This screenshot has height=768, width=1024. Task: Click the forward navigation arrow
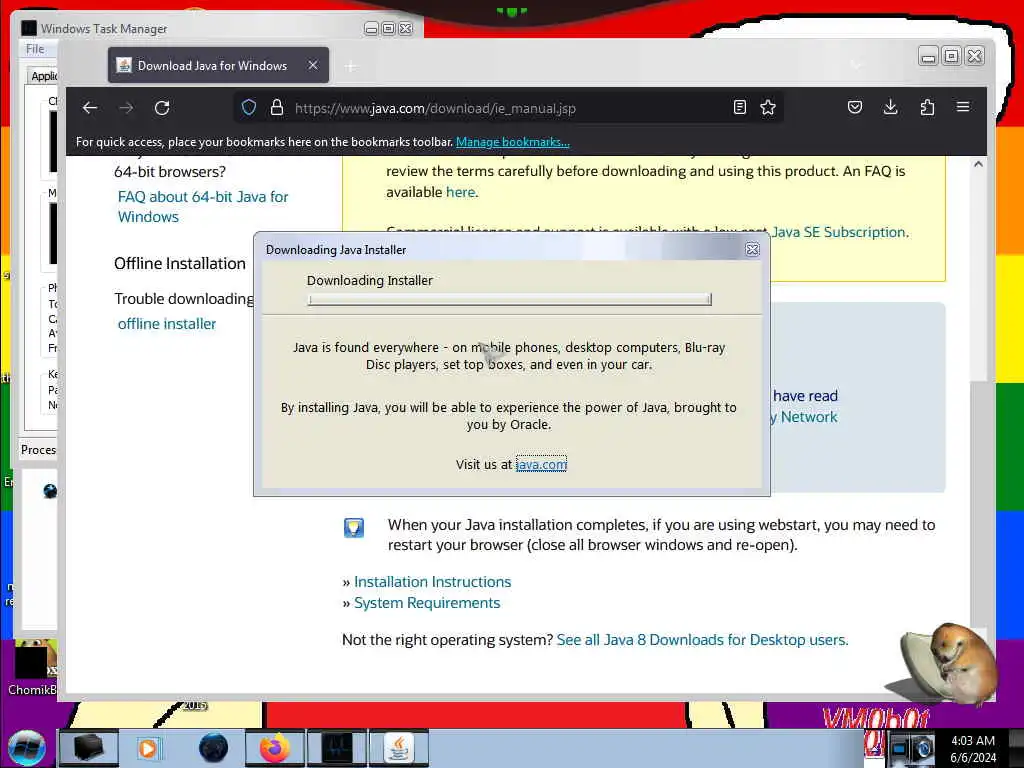pyautogui.click(x=126, y=108)
